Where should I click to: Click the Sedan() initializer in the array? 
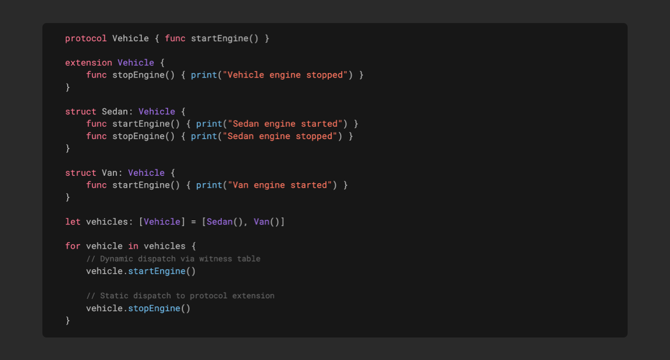[x=225, y=222]
